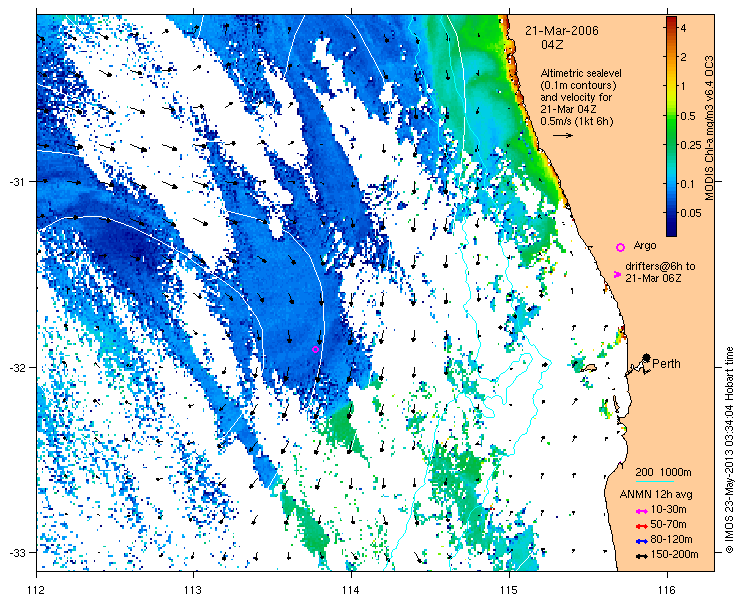Click the Argo legend text
Screen dimensions: 740x600
[x=645, y=245]
